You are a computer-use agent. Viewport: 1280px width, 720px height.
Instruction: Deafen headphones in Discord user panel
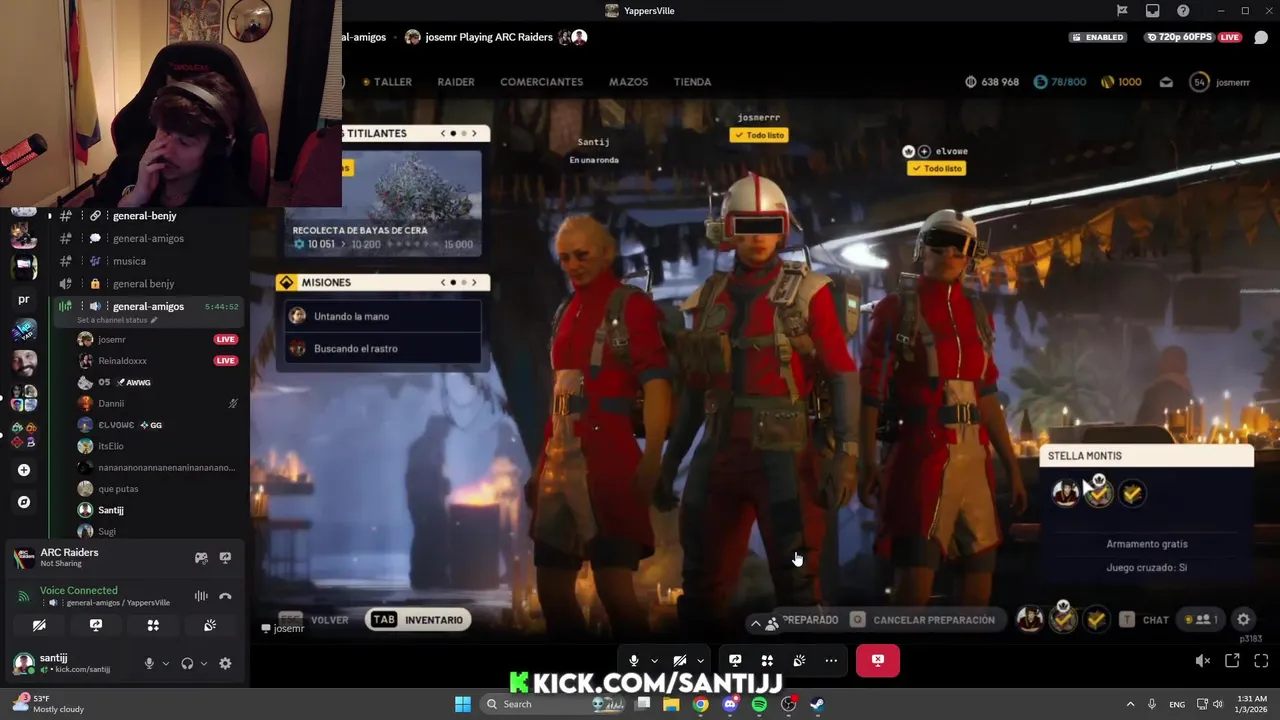point(187,663)
